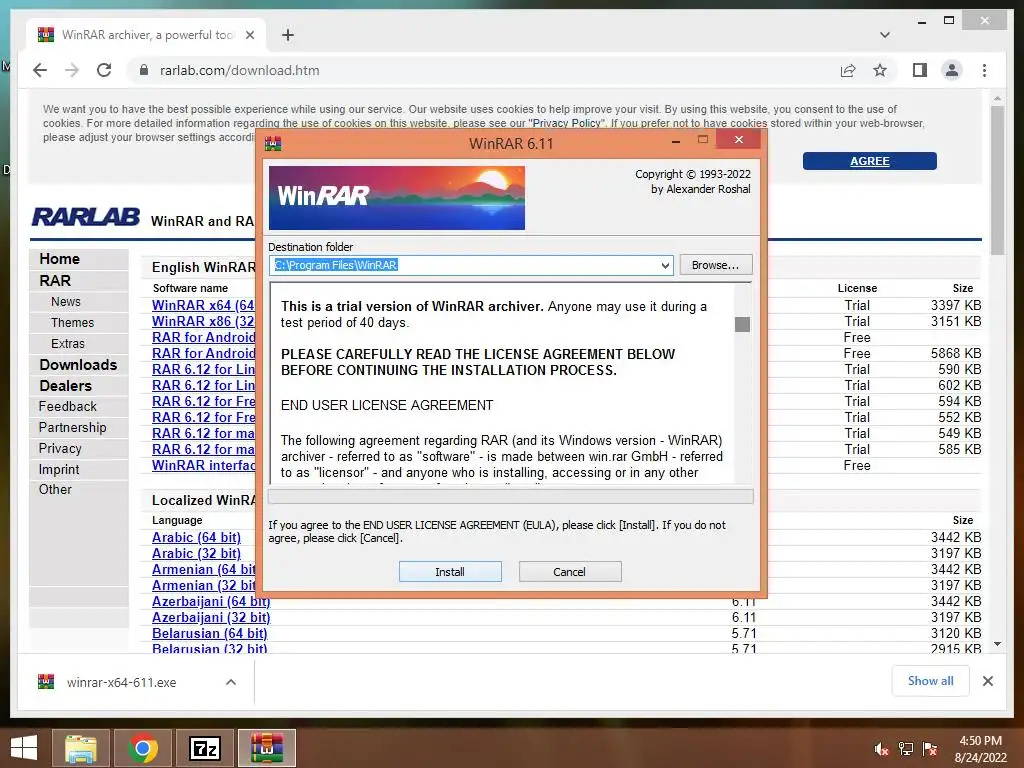Click the page scrollbar down arrow
Image resolution: width=1024 pixels, height=768 pixels.
[997, 644]
